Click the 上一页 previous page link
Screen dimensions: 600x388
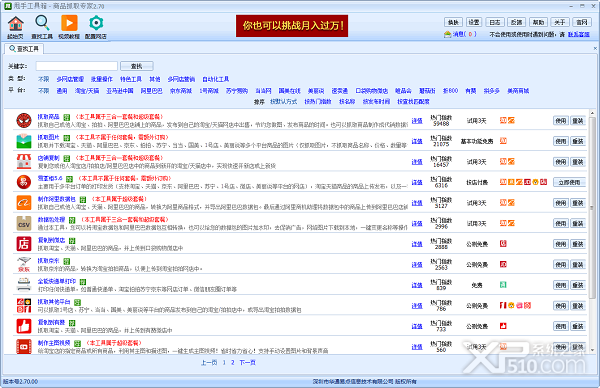click(x=209, y=362)
